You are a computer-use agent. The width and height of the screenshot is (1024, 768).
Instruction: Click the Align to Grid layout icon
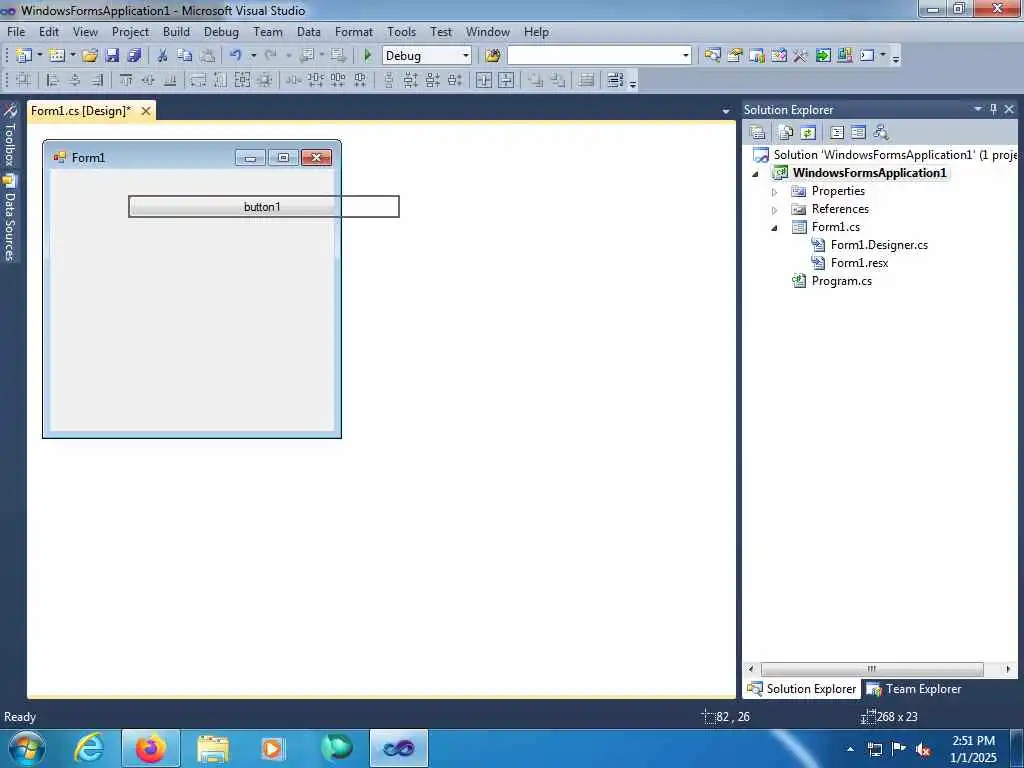(24, 80)
